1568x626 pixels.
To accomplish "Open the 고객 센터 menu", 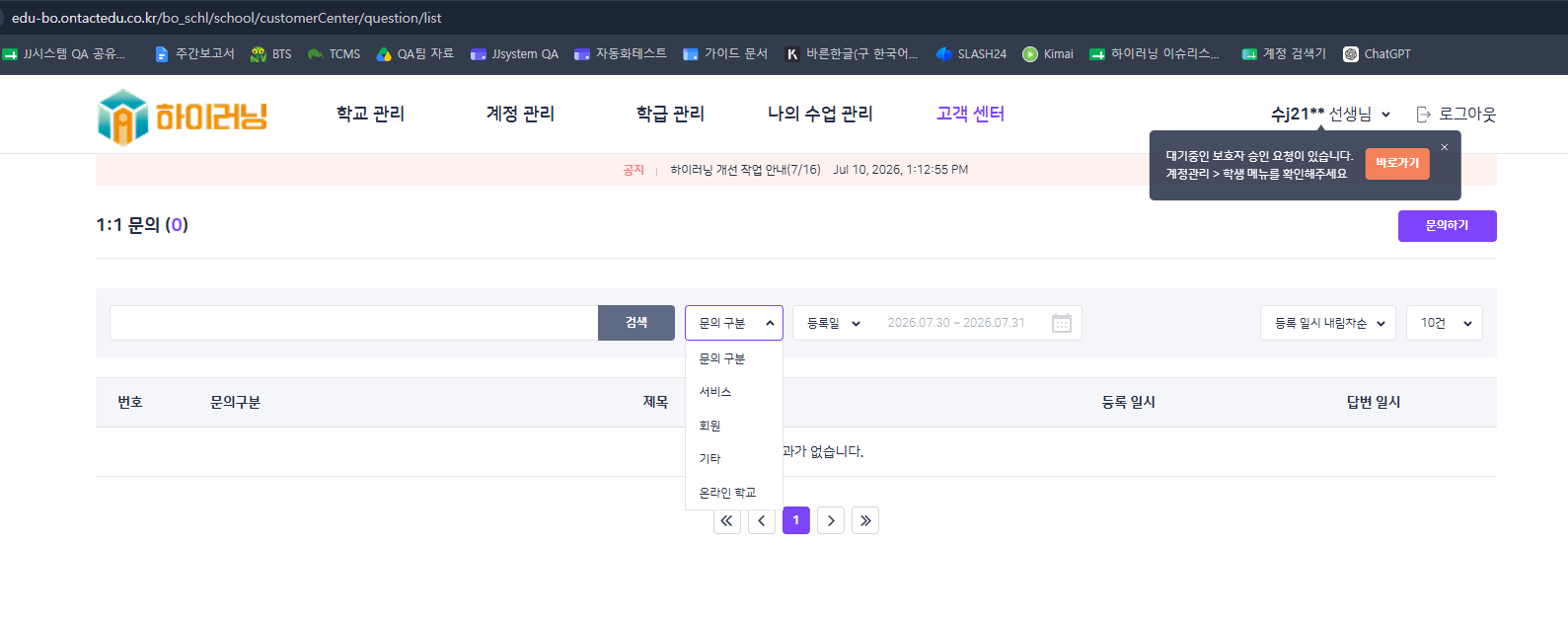I will (970, 114).
